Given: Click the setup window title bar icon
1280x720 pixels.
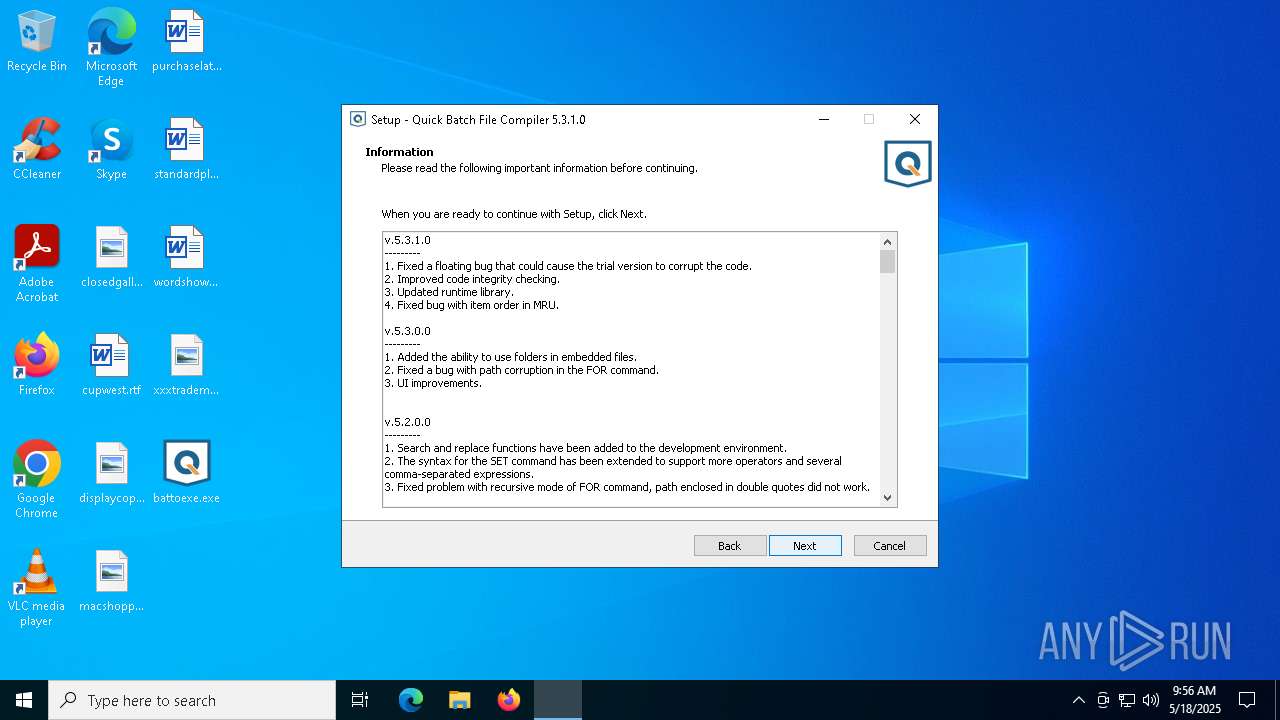Looking at the screenshot, I should (x=358, y=119).
